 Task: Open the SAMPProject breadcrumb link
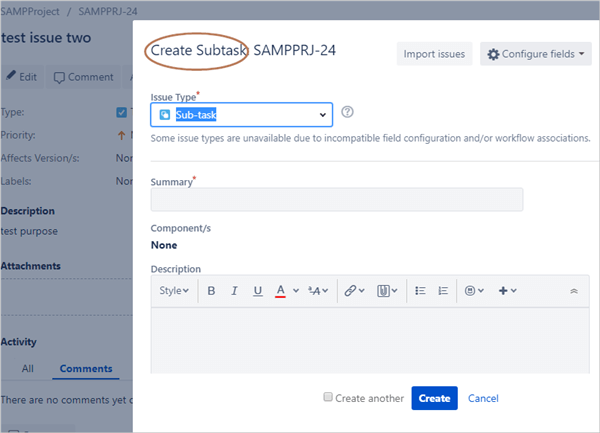(x=30, y=11)
